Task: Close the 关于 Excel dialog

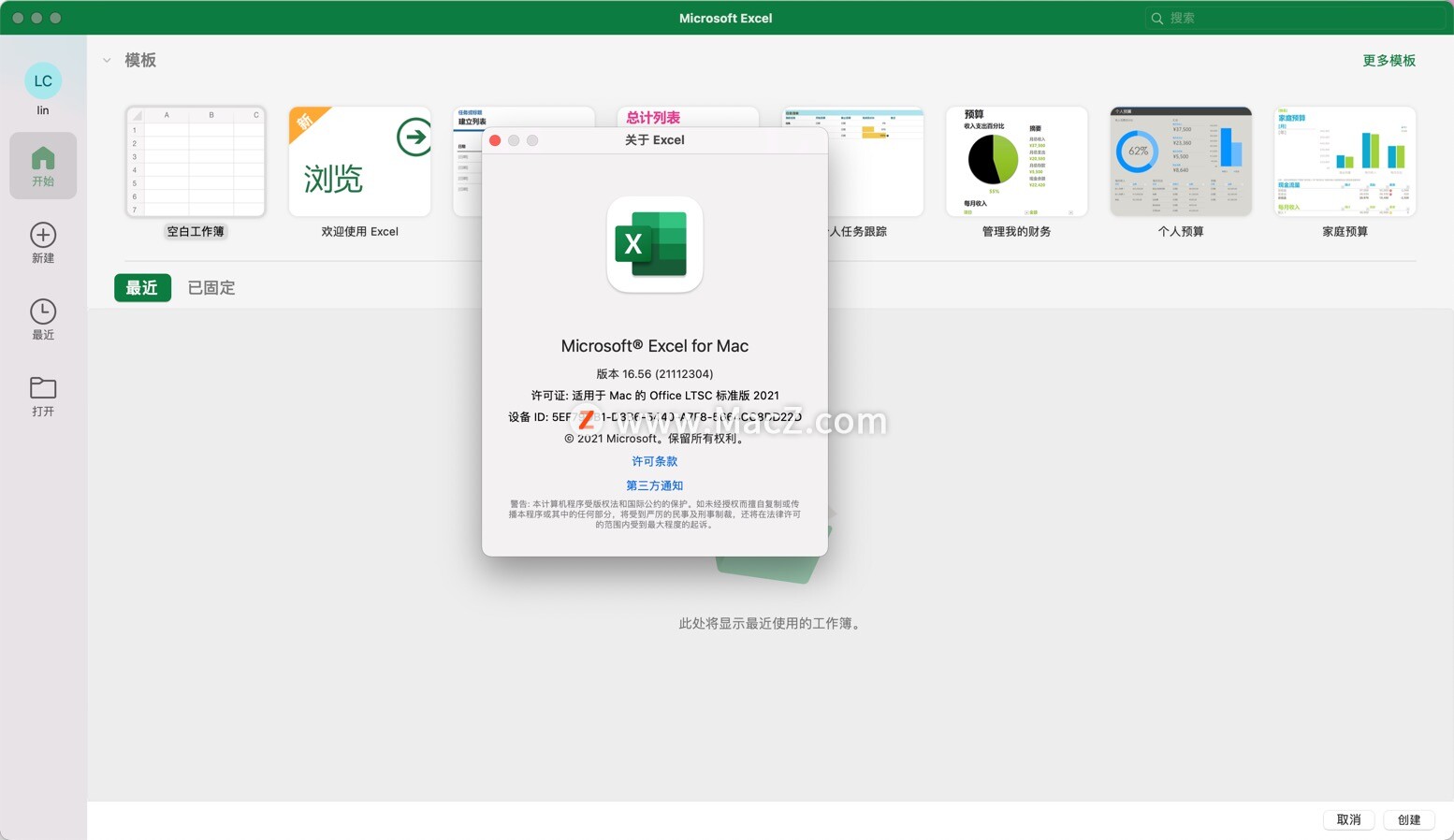Action: pos(495,140)
